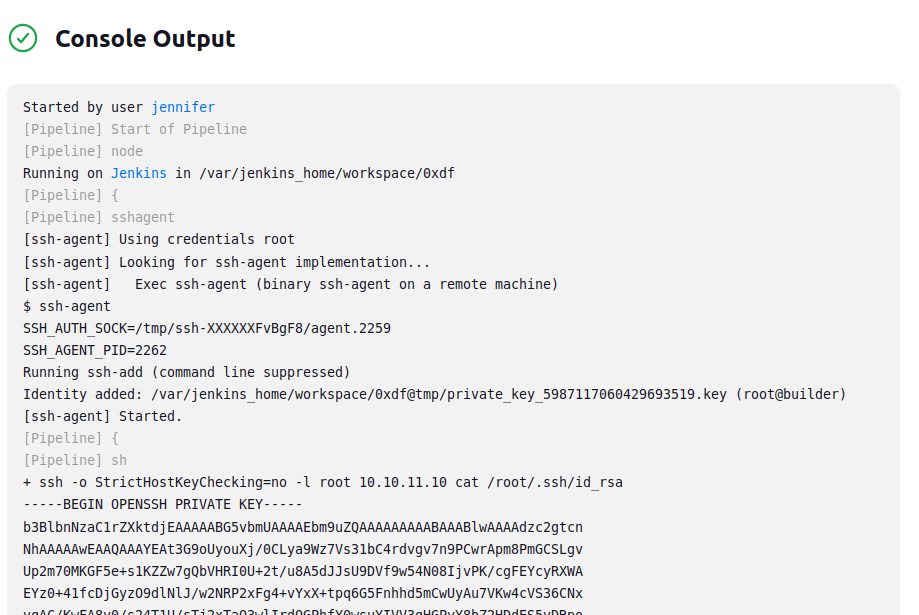Click the $ ssh-agent command line
919x615 pixels.
[67, 306]
